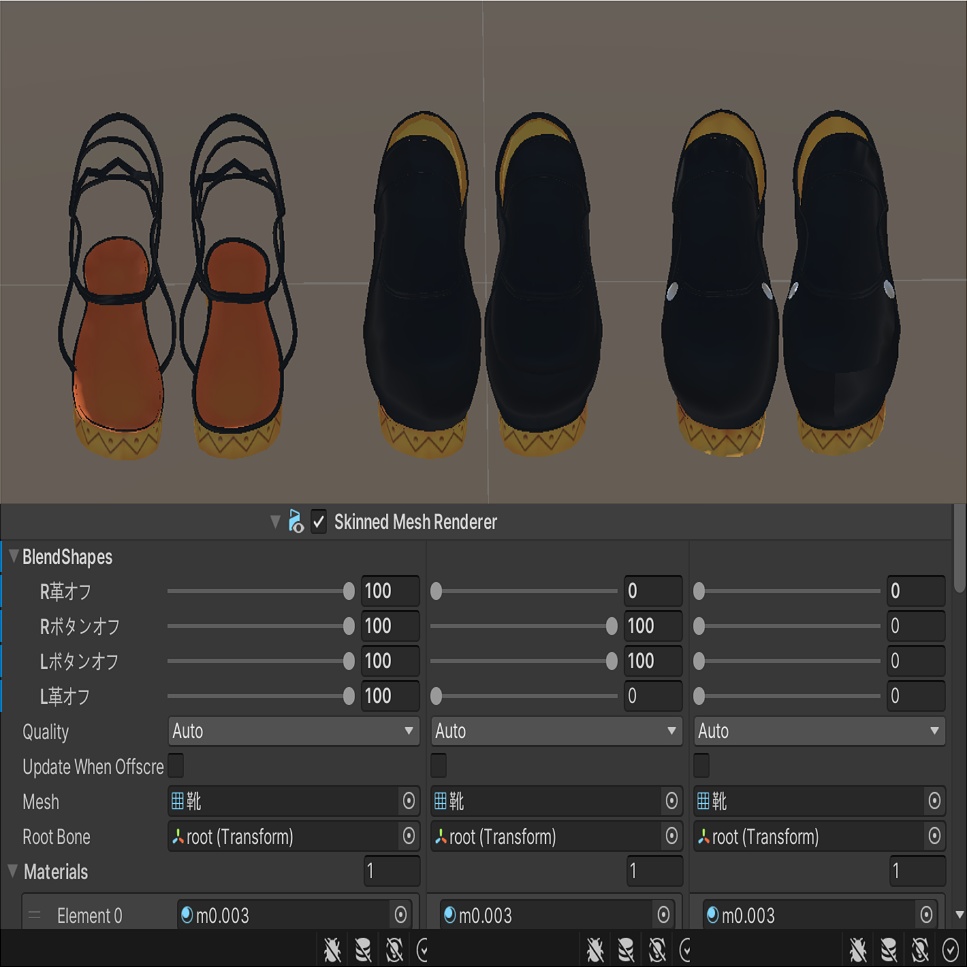Open the object picker for the middle column's Mesh field
Viewport: 967px width, 967px height.
[x=671, y=801]
